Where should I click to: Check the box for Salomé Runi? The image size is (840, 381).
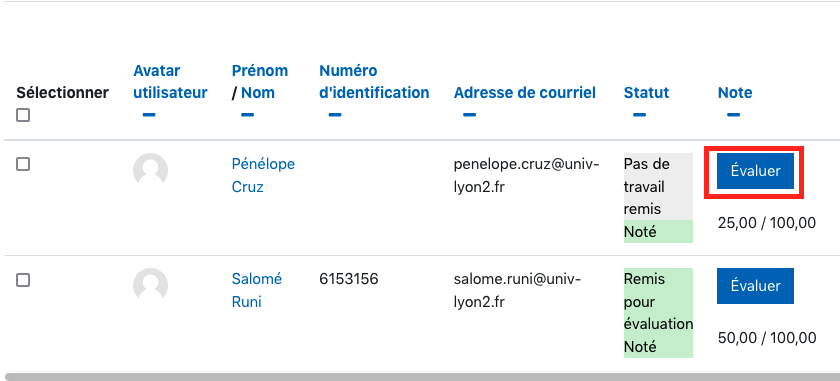coord(23,280)
